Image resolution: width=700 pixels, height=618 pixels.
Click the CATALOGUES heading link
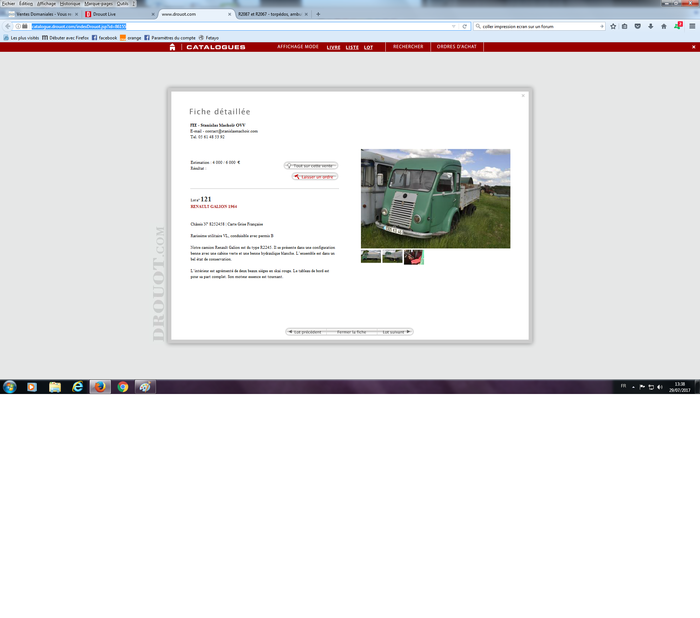pyautogui.click(x=216, y=47)
